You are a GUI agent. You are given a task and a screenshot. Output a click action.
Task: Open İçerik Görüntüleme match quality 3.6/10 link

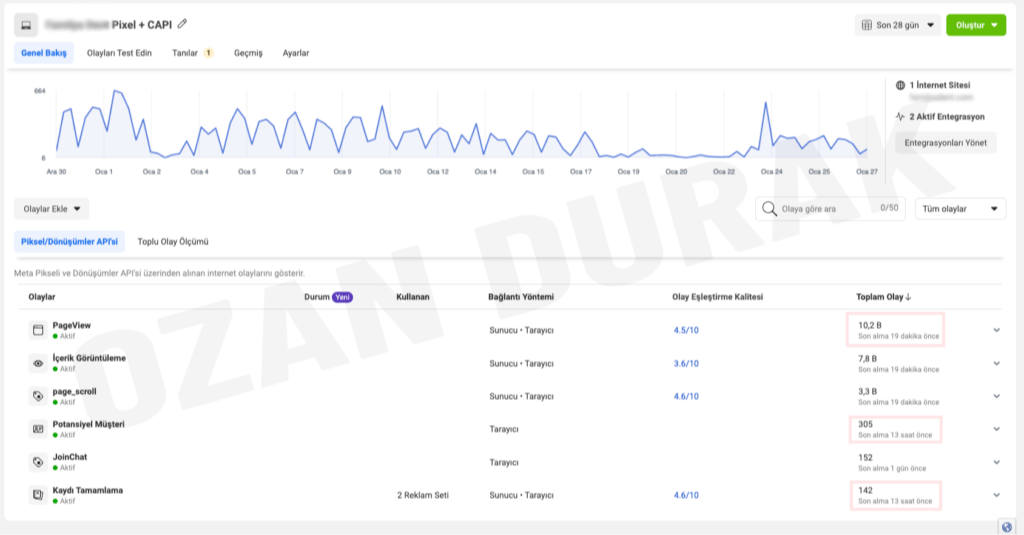[686, 363]
